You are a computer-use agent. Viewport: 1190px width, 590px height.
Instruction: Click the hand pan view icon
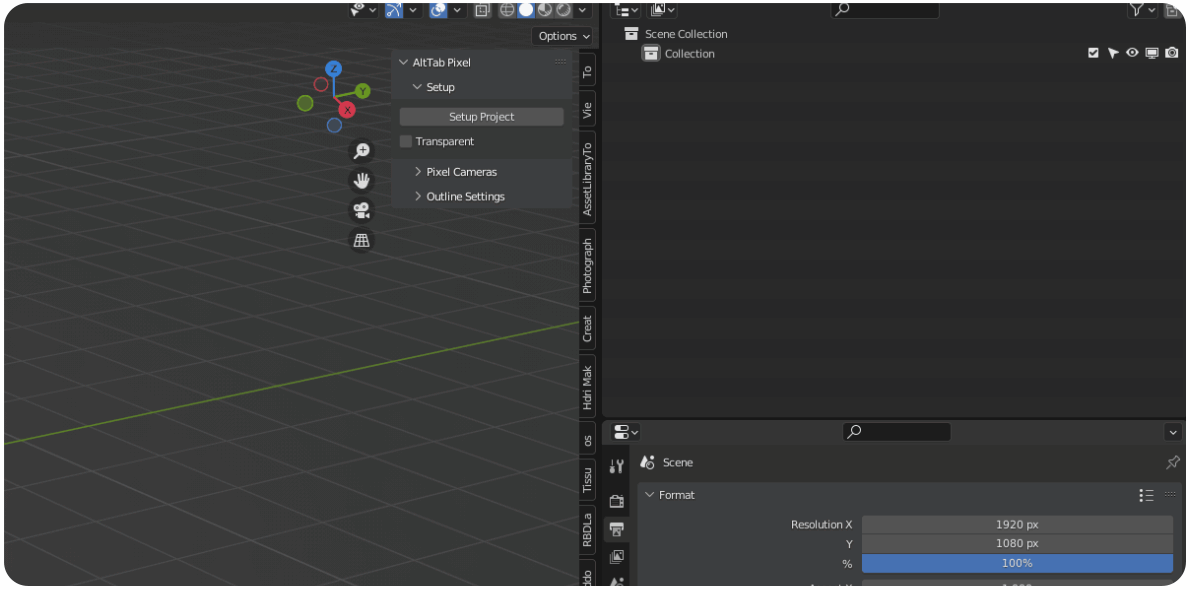coord(362,180)
